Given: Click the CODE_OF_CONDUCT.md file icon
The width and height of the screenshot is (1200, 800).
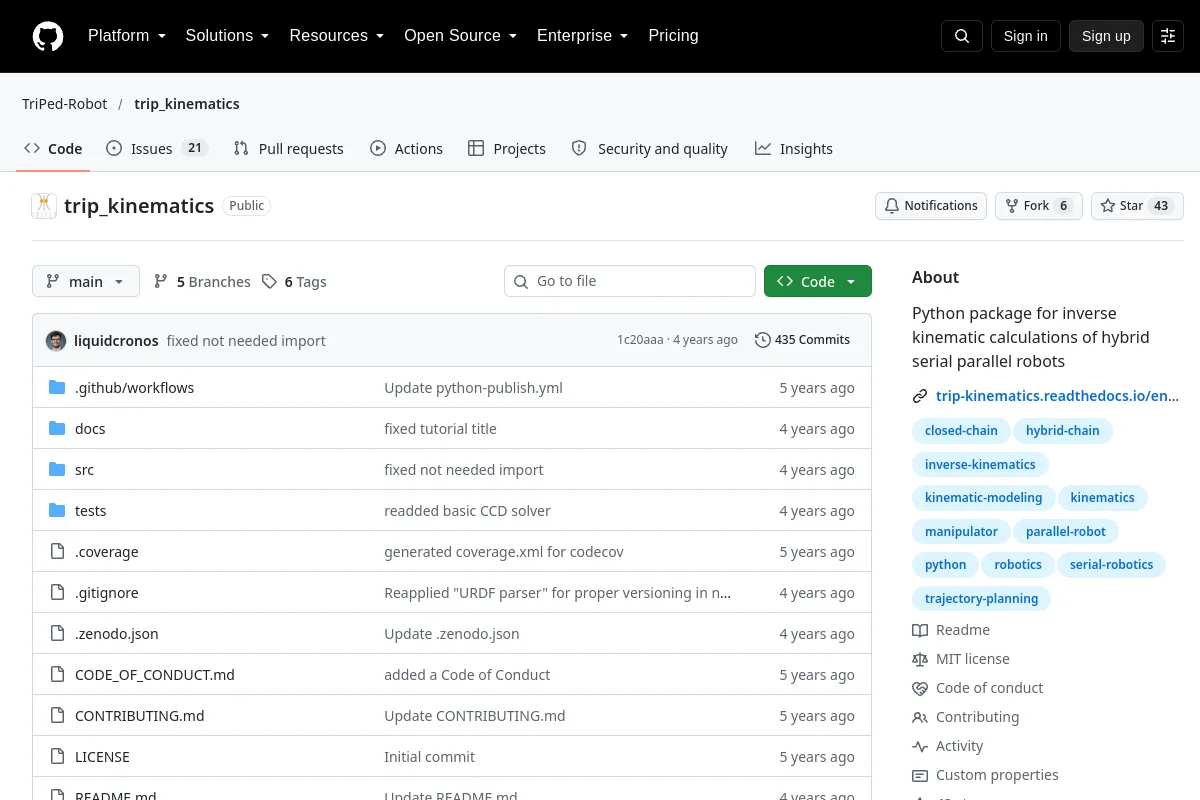Looking at the screenshot, I should pos(57,674).
